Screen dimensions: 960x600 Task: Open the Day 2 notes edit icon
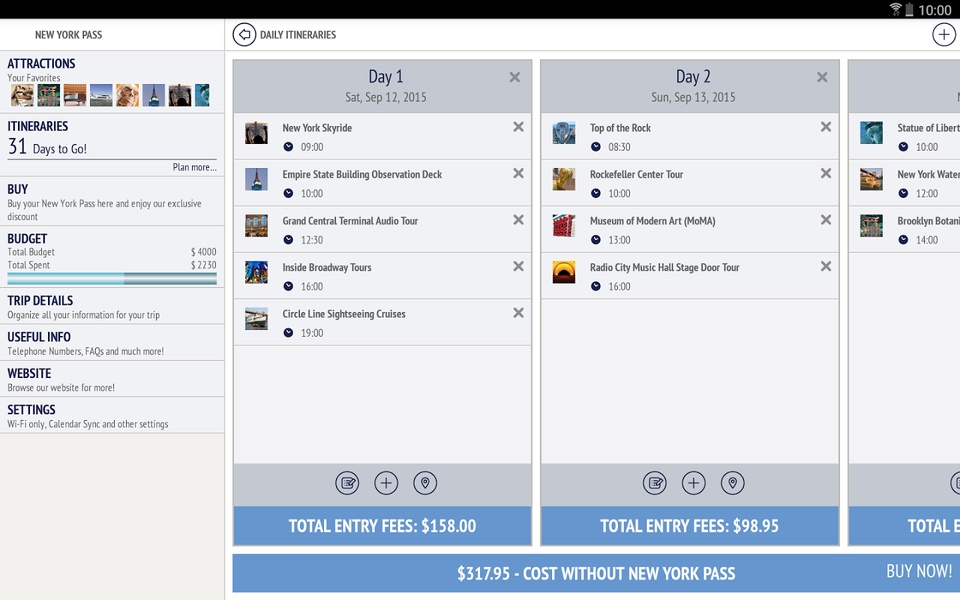pos(654,483)
